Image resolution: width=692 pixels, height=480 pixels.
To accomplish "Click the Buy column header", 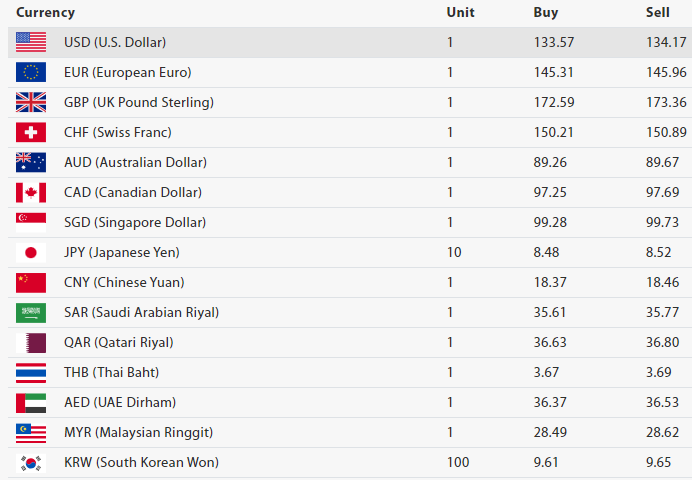I will click(x=546, y=13).
